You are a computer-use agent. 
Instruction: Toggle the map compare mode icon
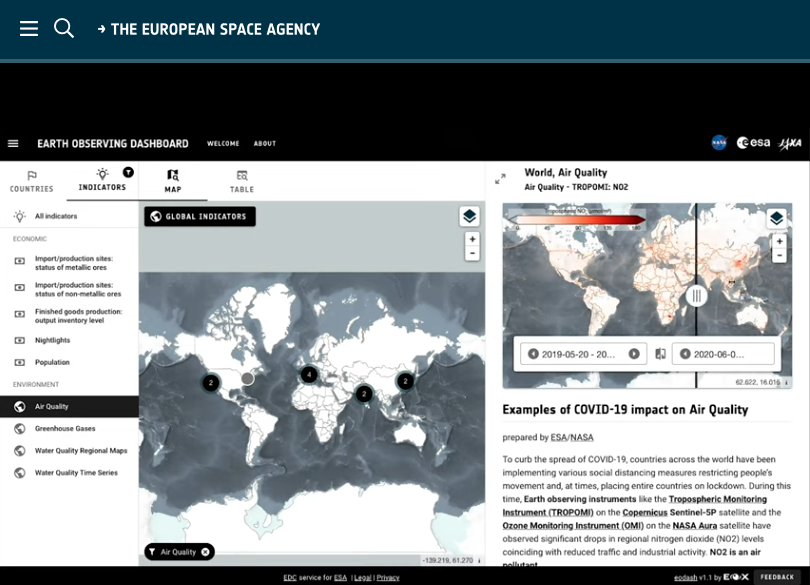pyautogui.click(x=660, y=354)
